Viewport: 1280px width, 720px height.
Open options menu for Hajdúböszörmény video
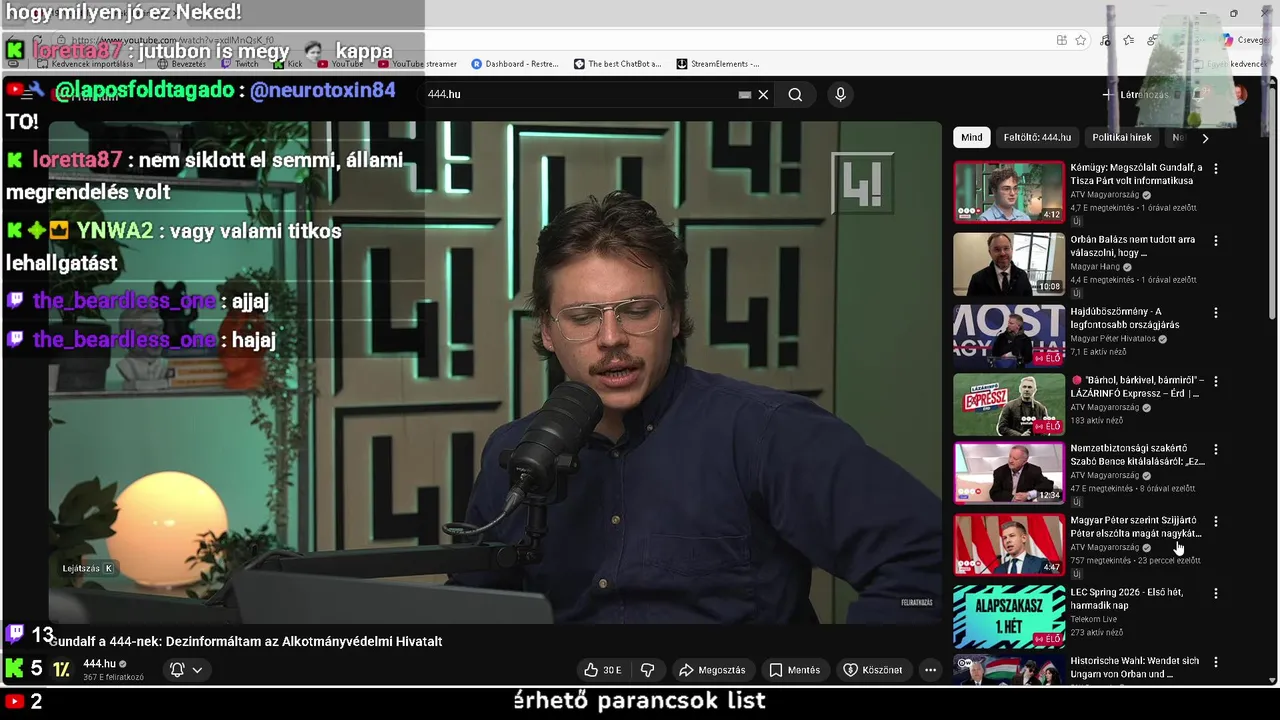[x=1216, y=313]
